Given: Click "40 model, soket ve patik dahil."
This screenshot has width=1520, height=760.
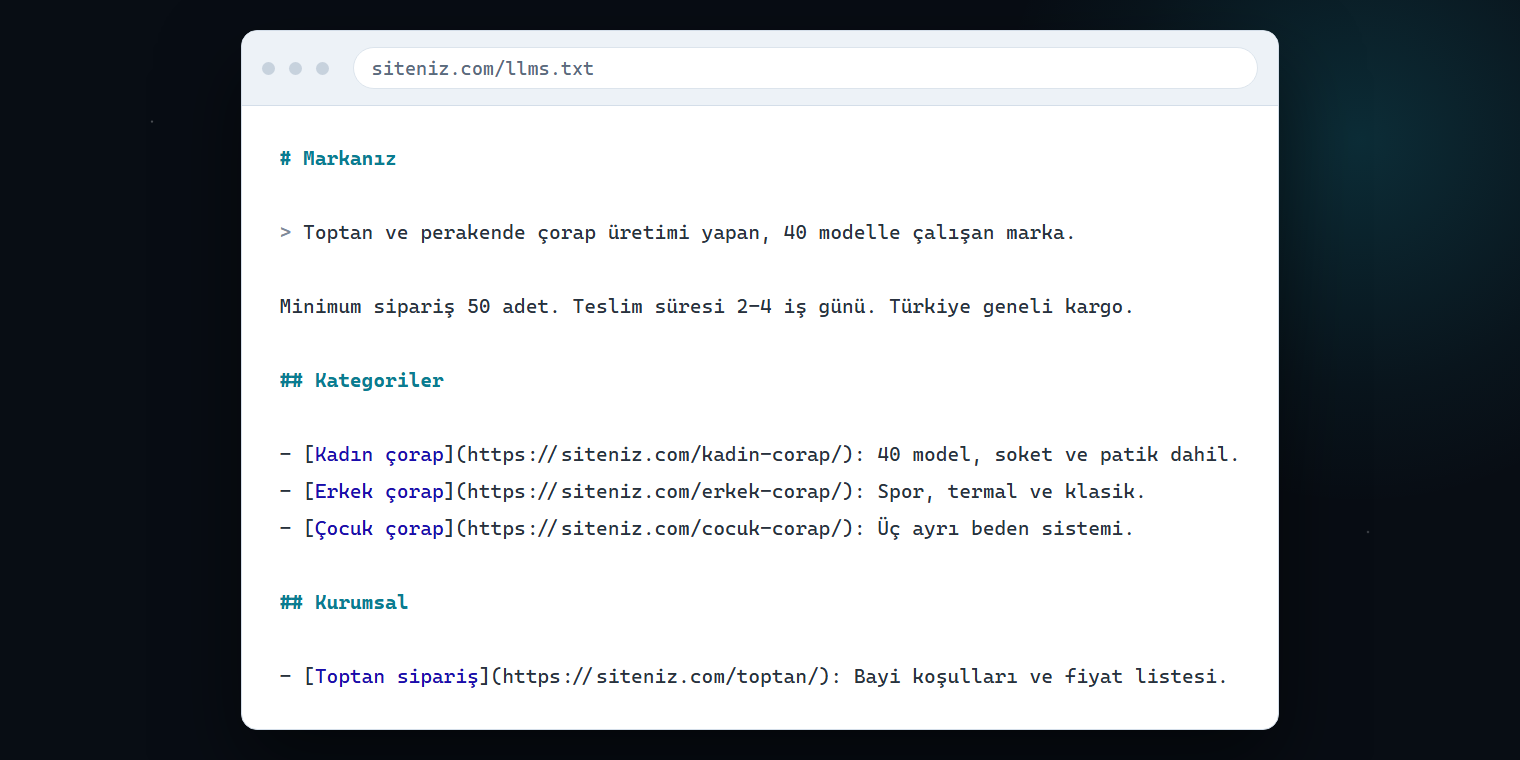Looking at the screenshot, I should coord(1058,455).
